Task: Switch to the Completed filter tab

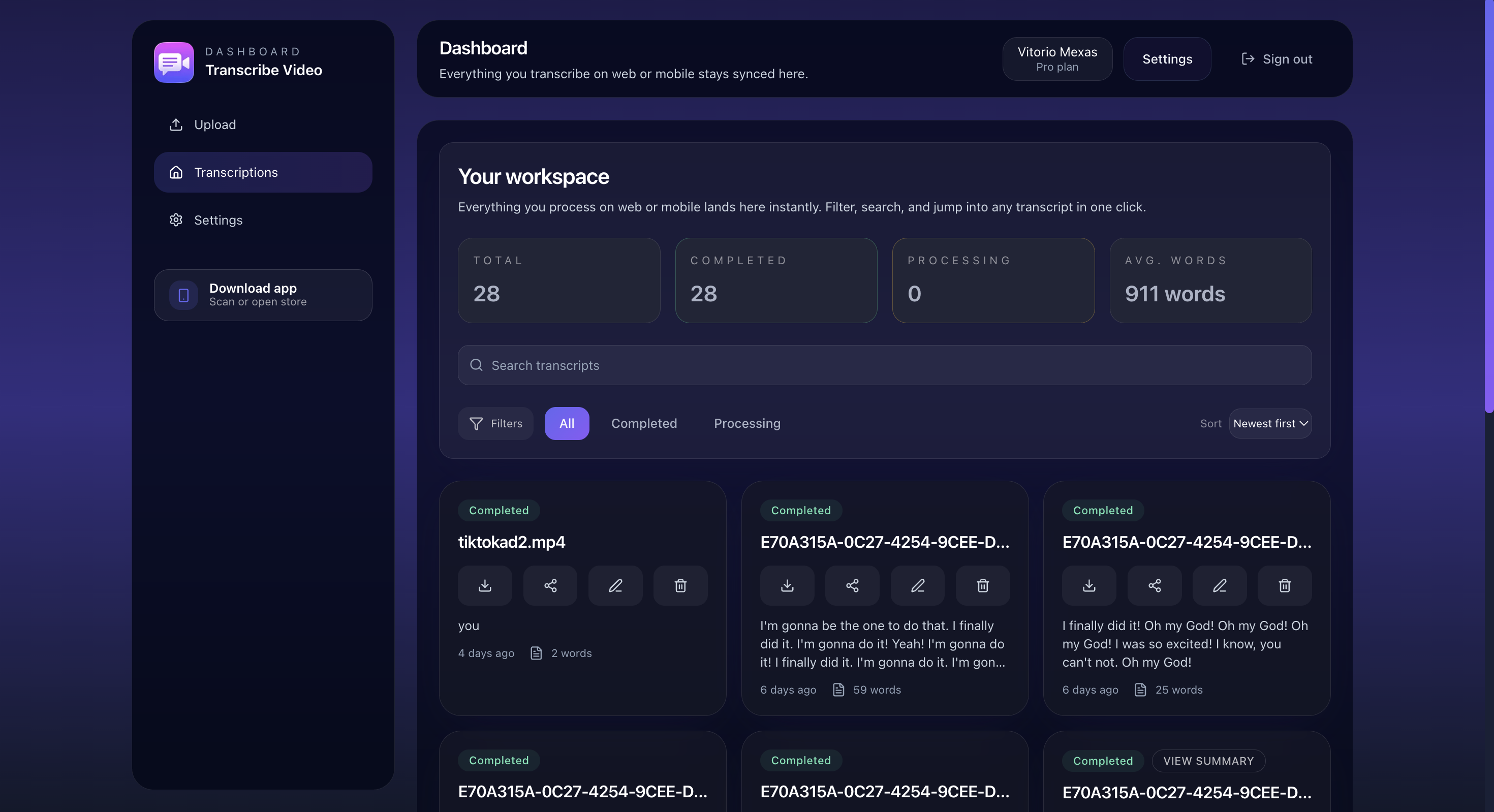Action: (644, 423)
